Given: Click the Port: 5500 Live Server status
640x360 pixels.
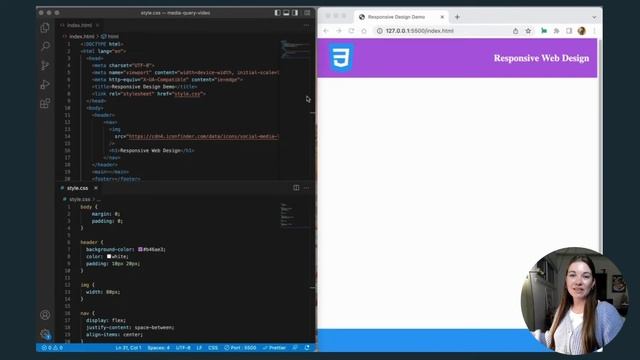Looking at the screenshot, I should (240, 348).
